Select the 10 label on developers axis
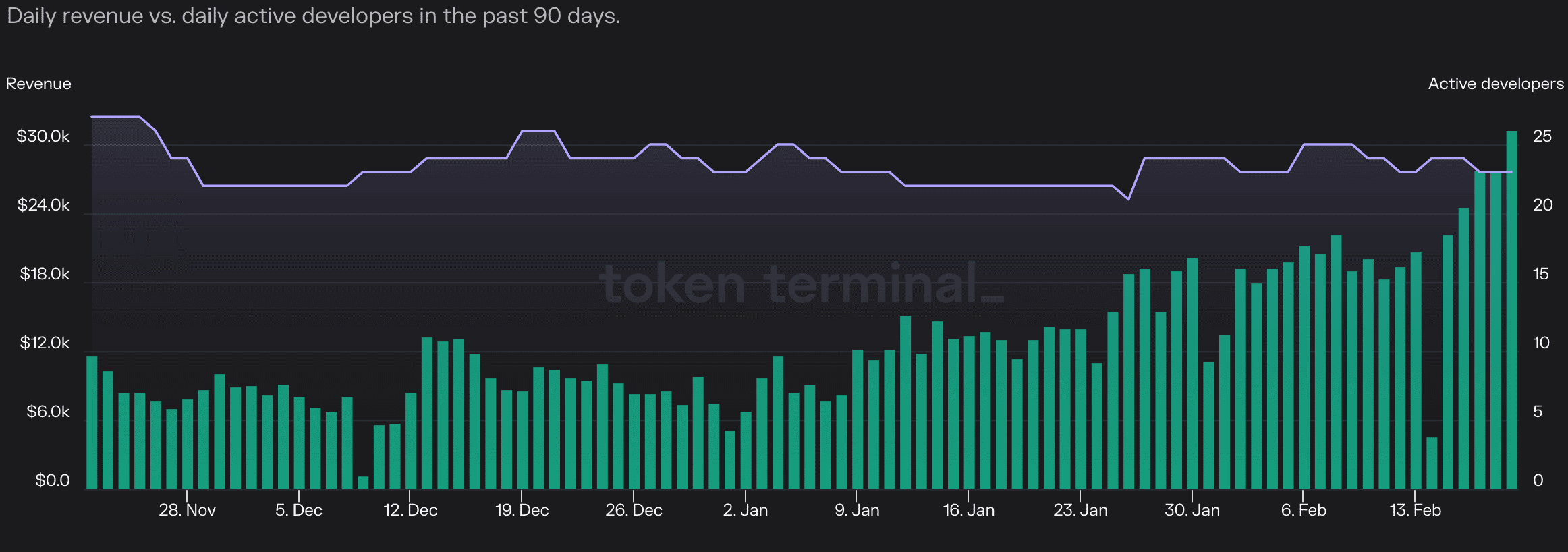The height and width of the screenshot is (552, 1568). tap(1541, 343)
